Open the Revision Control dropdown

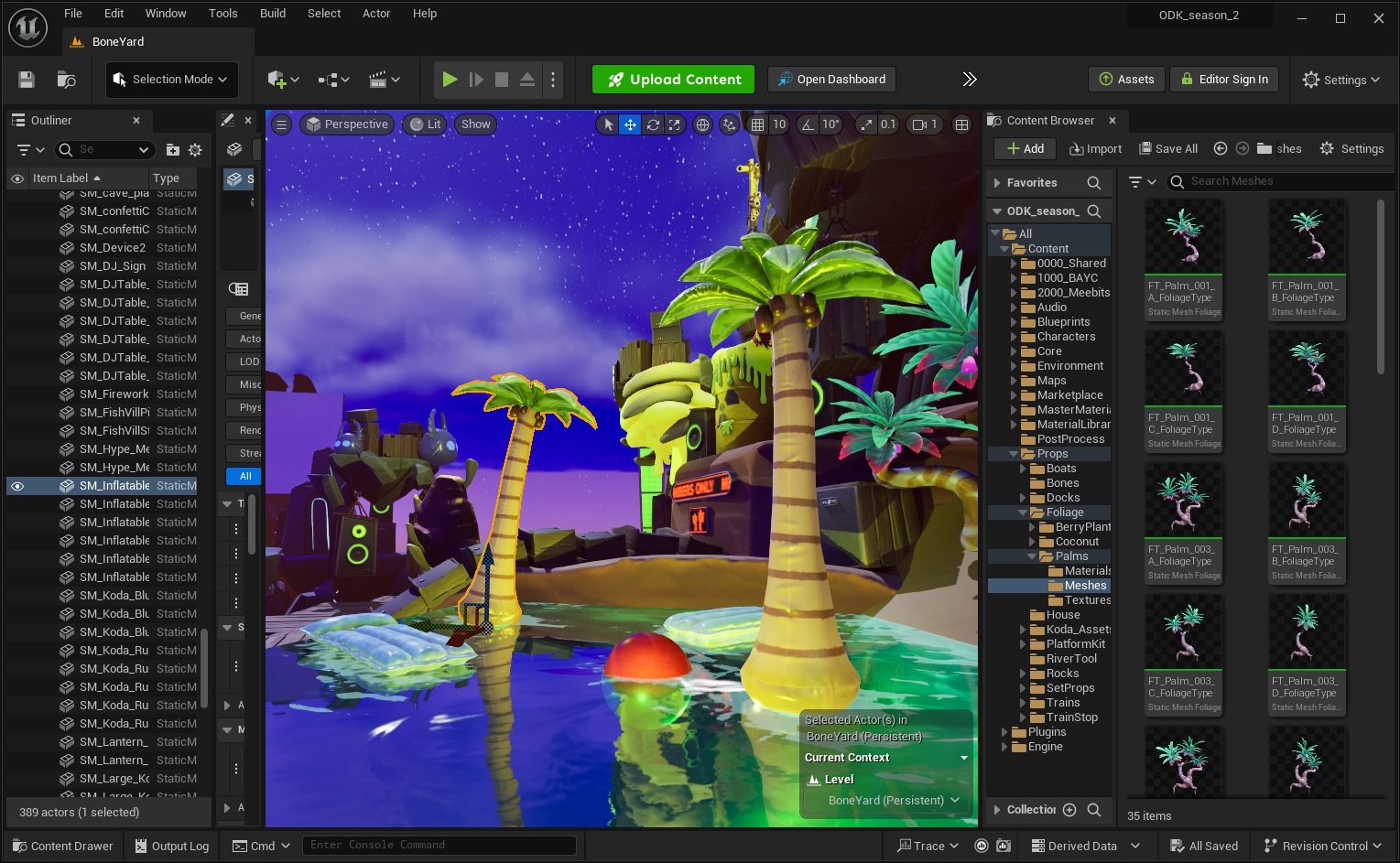pyautogui.click(x=1322, y=846)
